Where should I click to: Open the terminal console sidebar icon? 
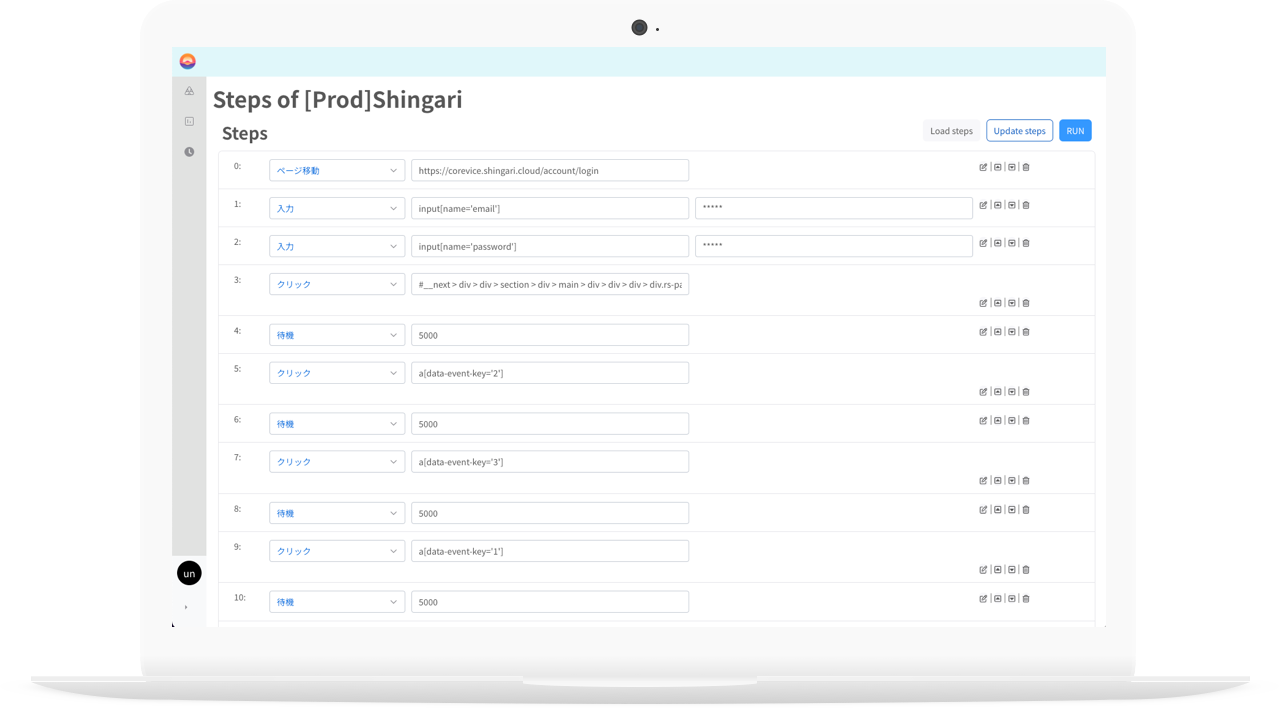click(189, 121)
